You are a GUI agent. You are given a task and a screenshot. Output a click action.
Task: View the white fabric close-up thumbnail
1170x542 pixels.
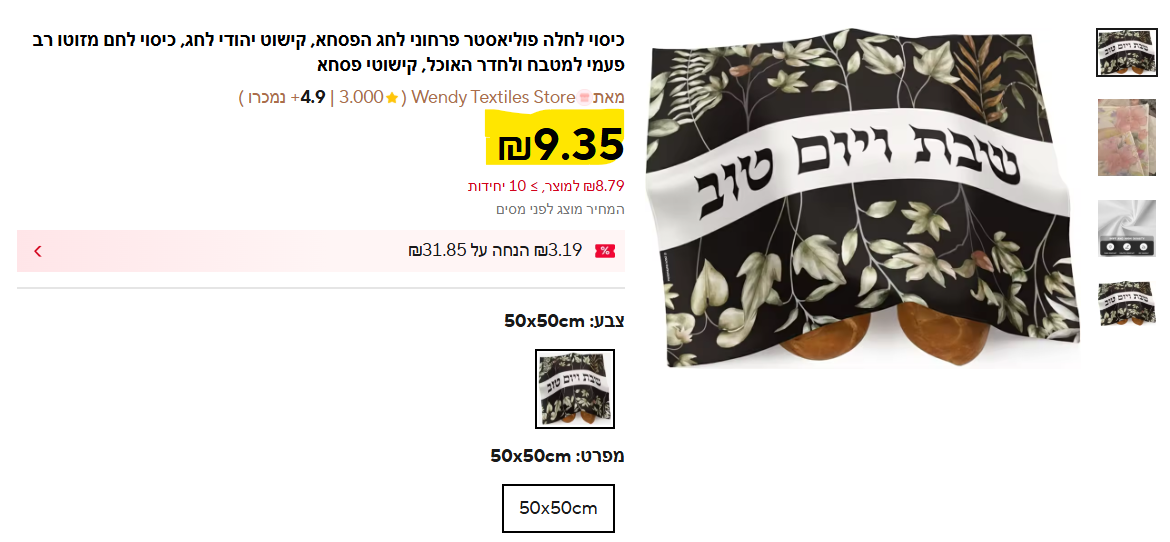(x=1126, y=228)
